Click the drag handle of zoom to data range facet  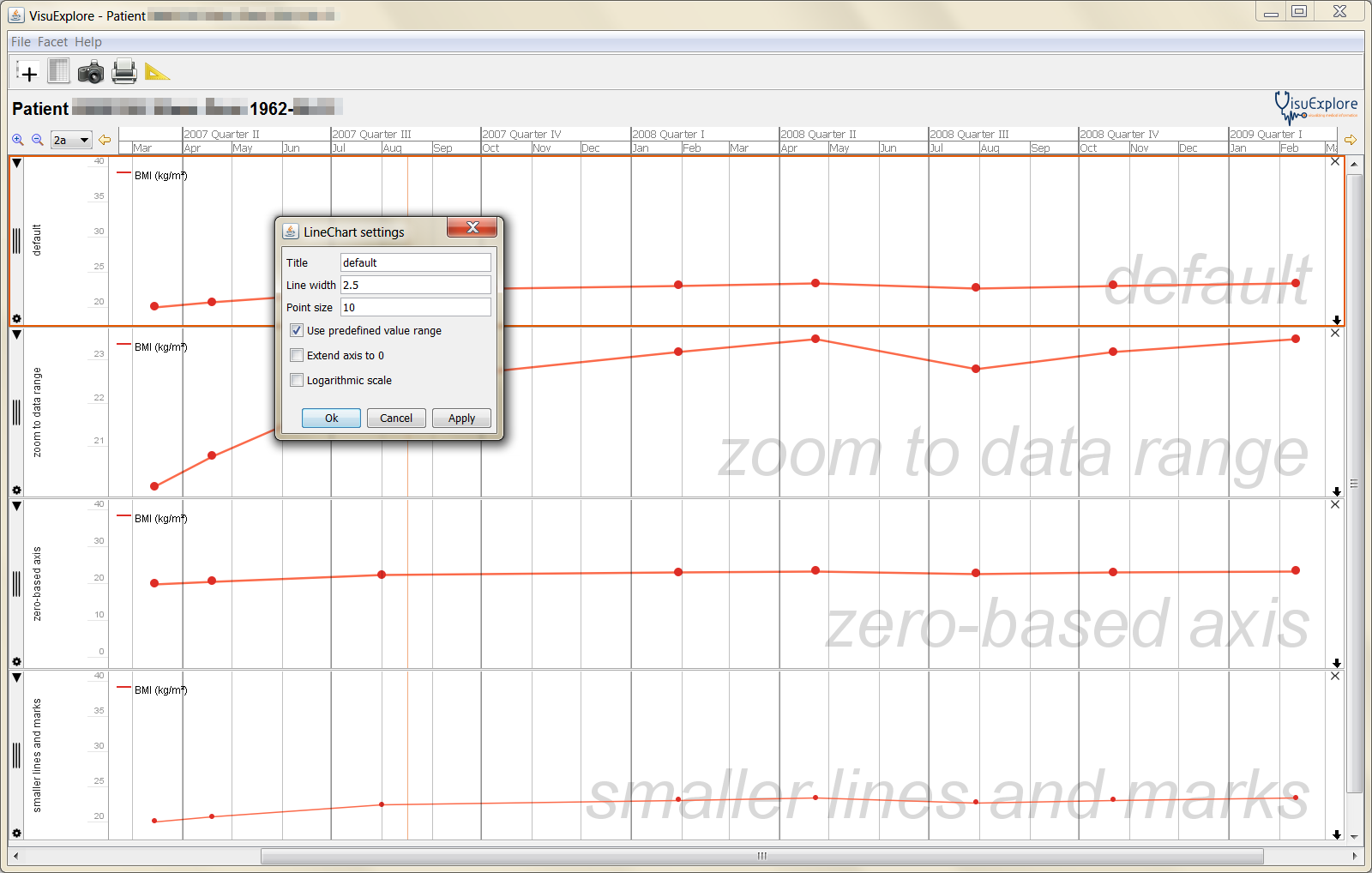(x=16, y=412)
